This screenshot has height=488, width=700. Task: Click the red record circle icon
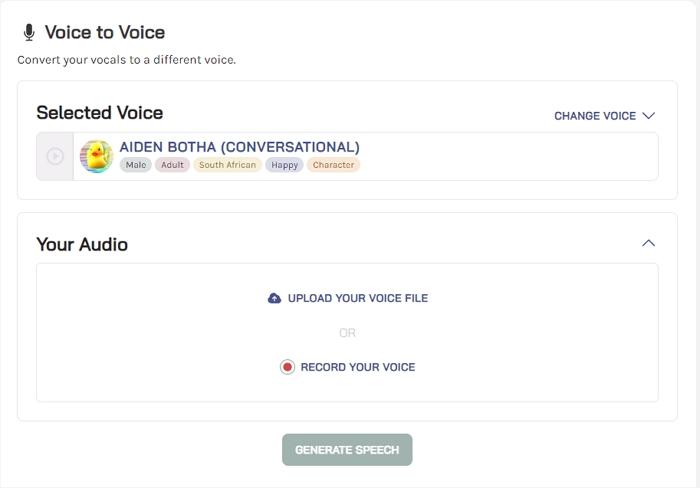[288, 367]
